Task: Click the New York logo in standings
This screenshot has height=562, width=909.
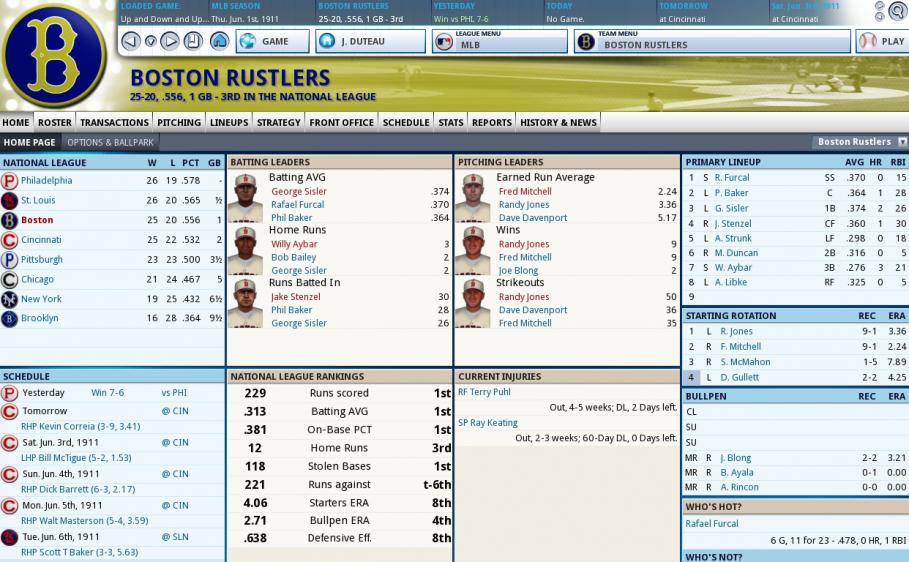Action: pyautogui.click(x=9, y=299)
